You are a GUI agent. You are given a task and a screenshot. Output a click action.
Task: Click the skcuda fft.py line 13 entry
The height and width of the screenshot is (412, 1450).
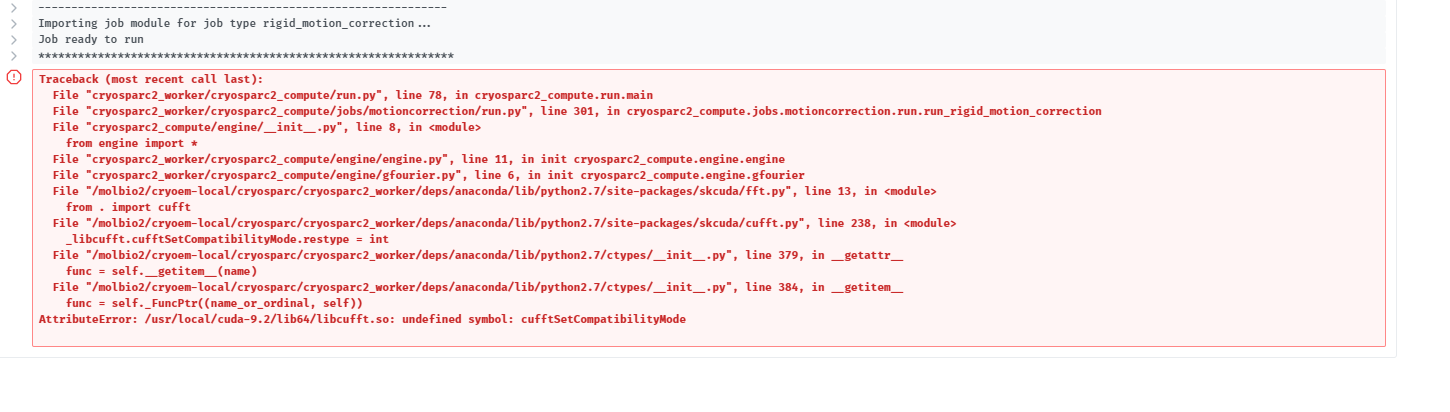pos(495,191)
